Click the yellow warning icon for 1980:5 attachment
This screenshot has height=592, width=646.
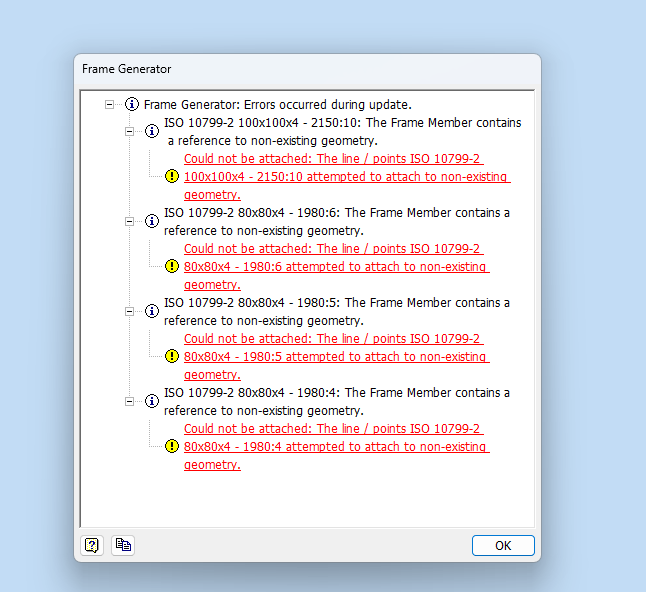click(x=172, y=356)
